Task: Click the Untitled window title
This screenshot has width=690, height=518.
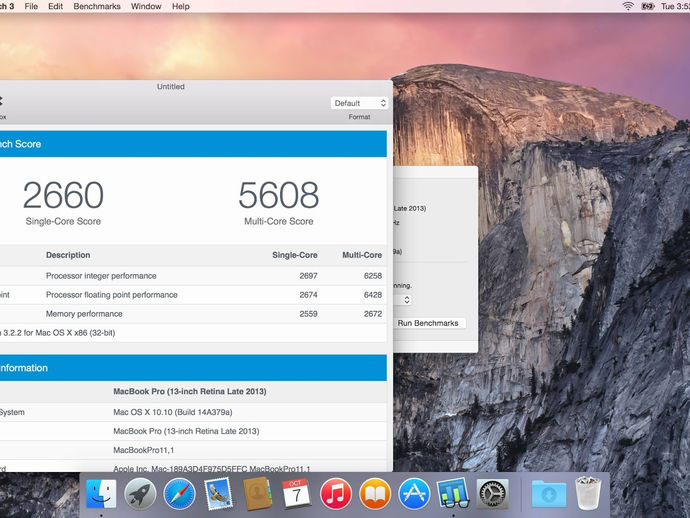Action: pyautogui.click(x=171, y=87)
